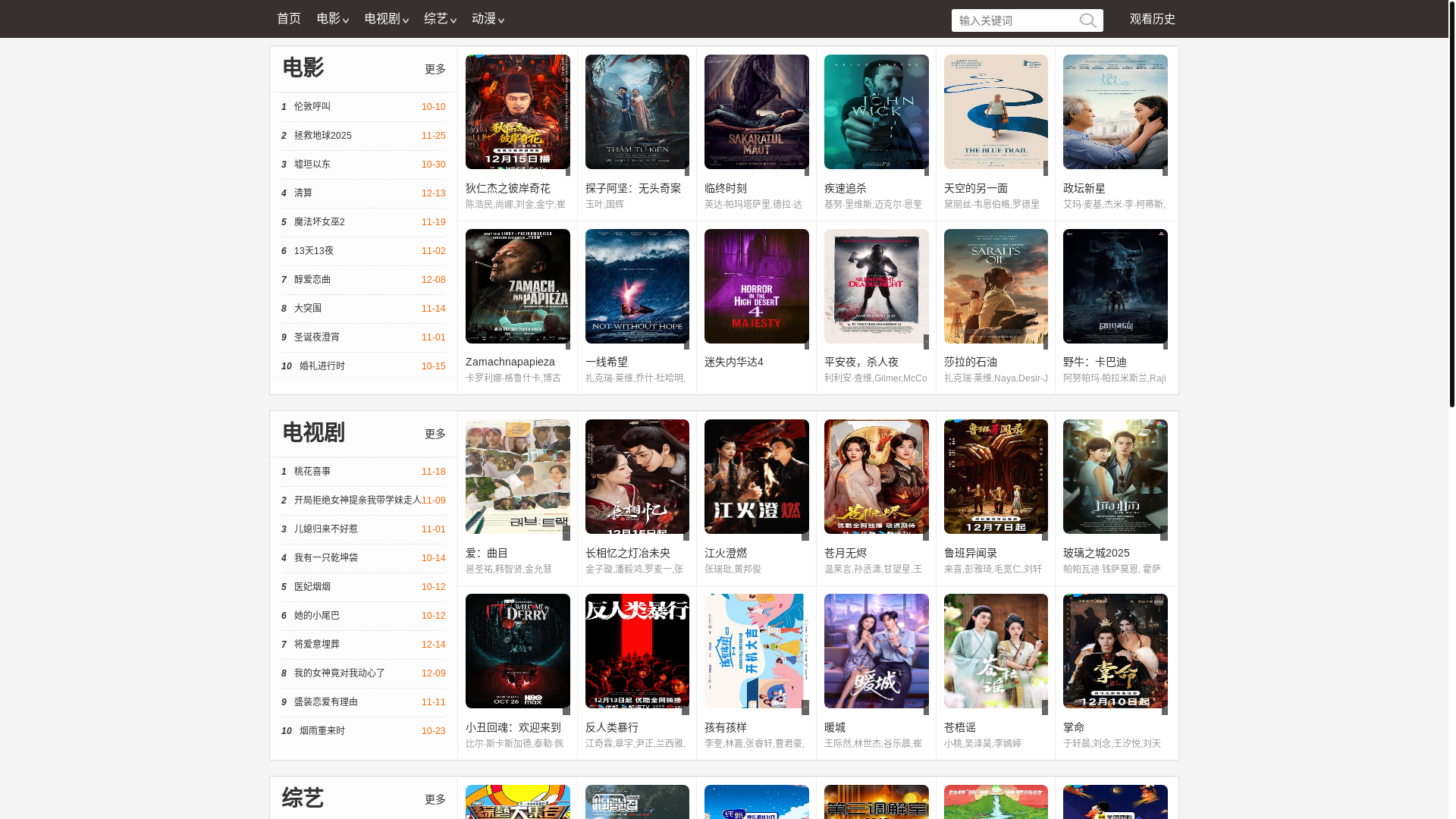Open ranked movie 伦敦呼叫

point(312,107)
